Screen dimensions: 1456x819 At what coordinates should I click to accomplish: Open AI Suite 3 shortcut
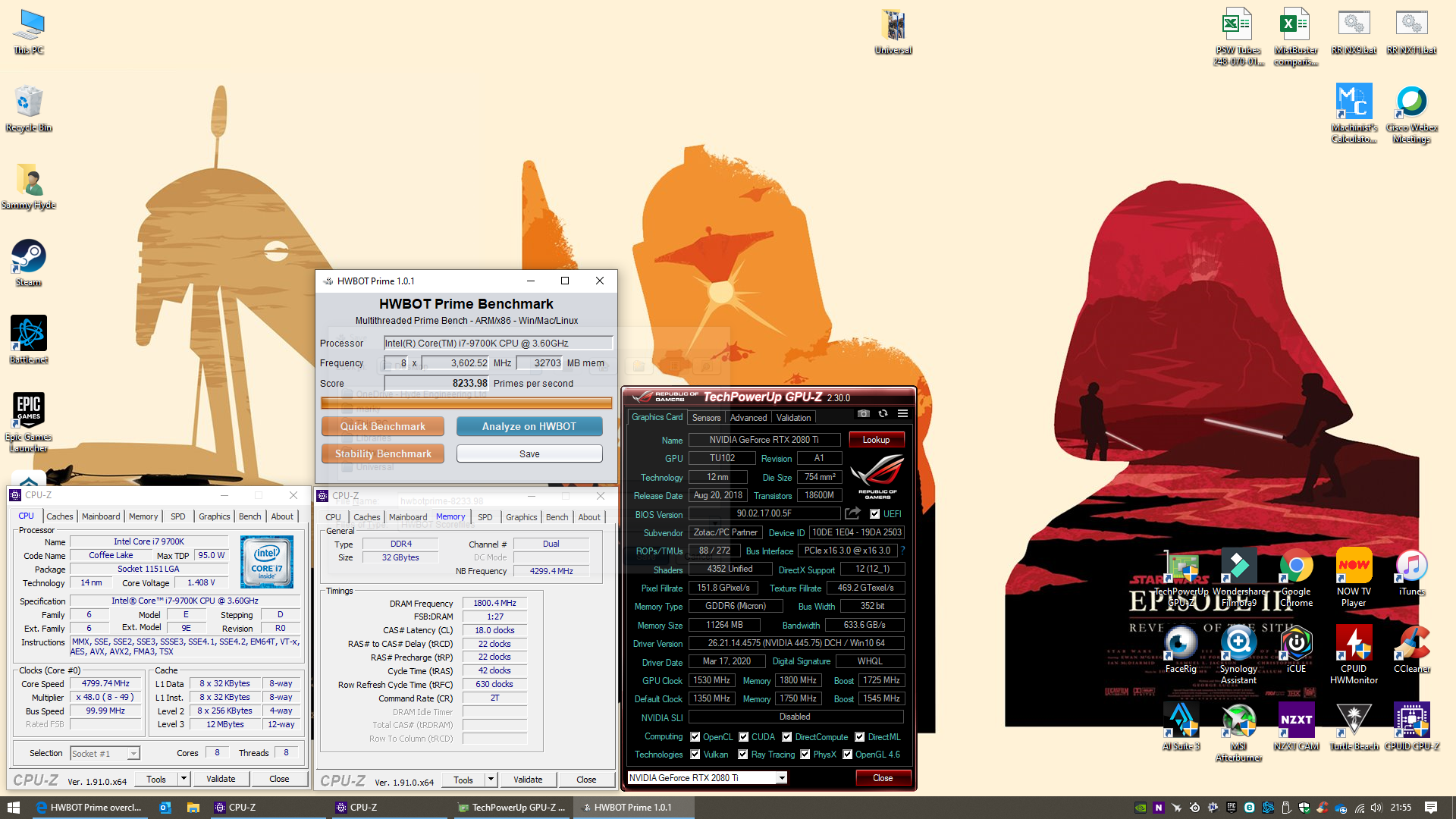click(x=1181, y=727)
